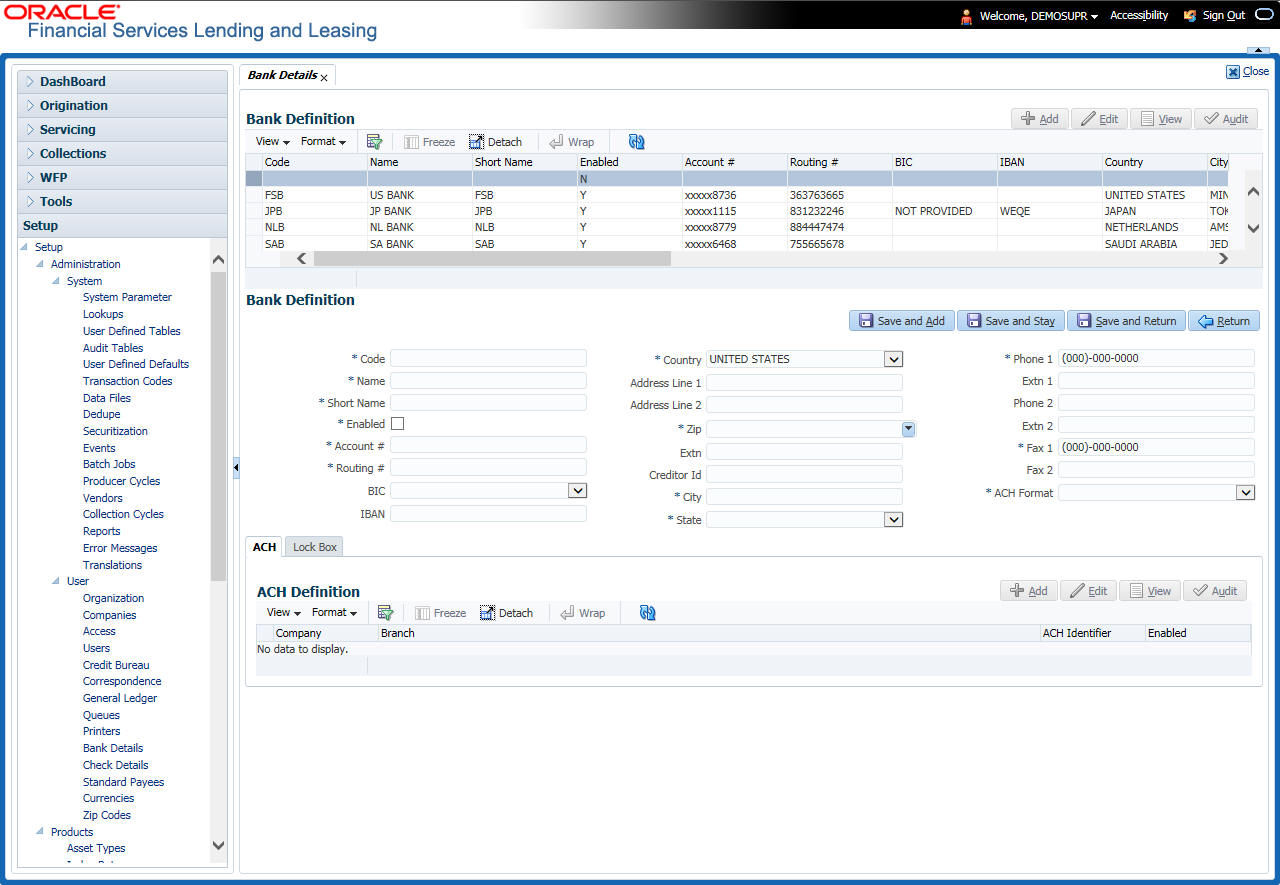The image size is (1280, 885).
Task: Click the Save and Return button
Action: 1127,321
